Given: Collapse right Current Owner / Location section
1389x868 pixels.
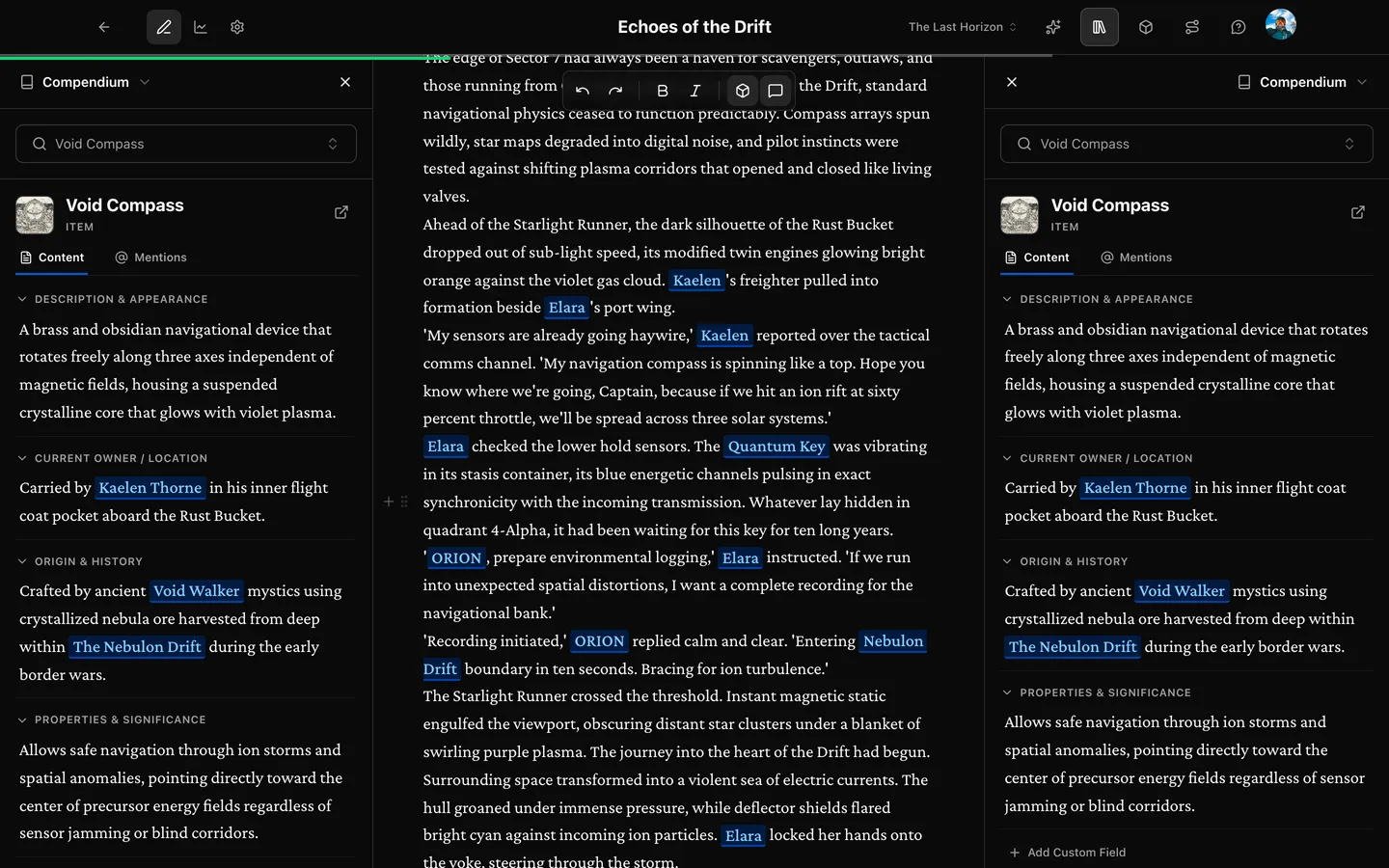Looking at the screenshot, I should (x=1098, y=458).
